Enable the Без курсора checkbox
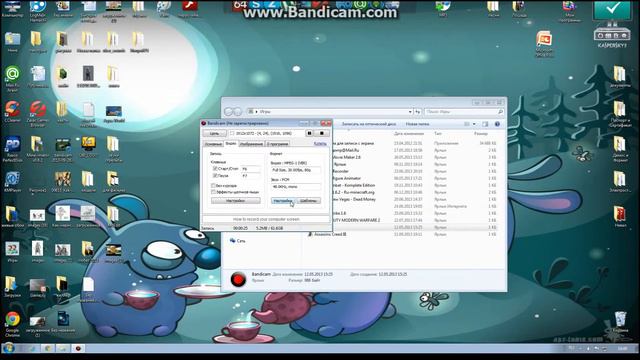 [x=213, y=185]
